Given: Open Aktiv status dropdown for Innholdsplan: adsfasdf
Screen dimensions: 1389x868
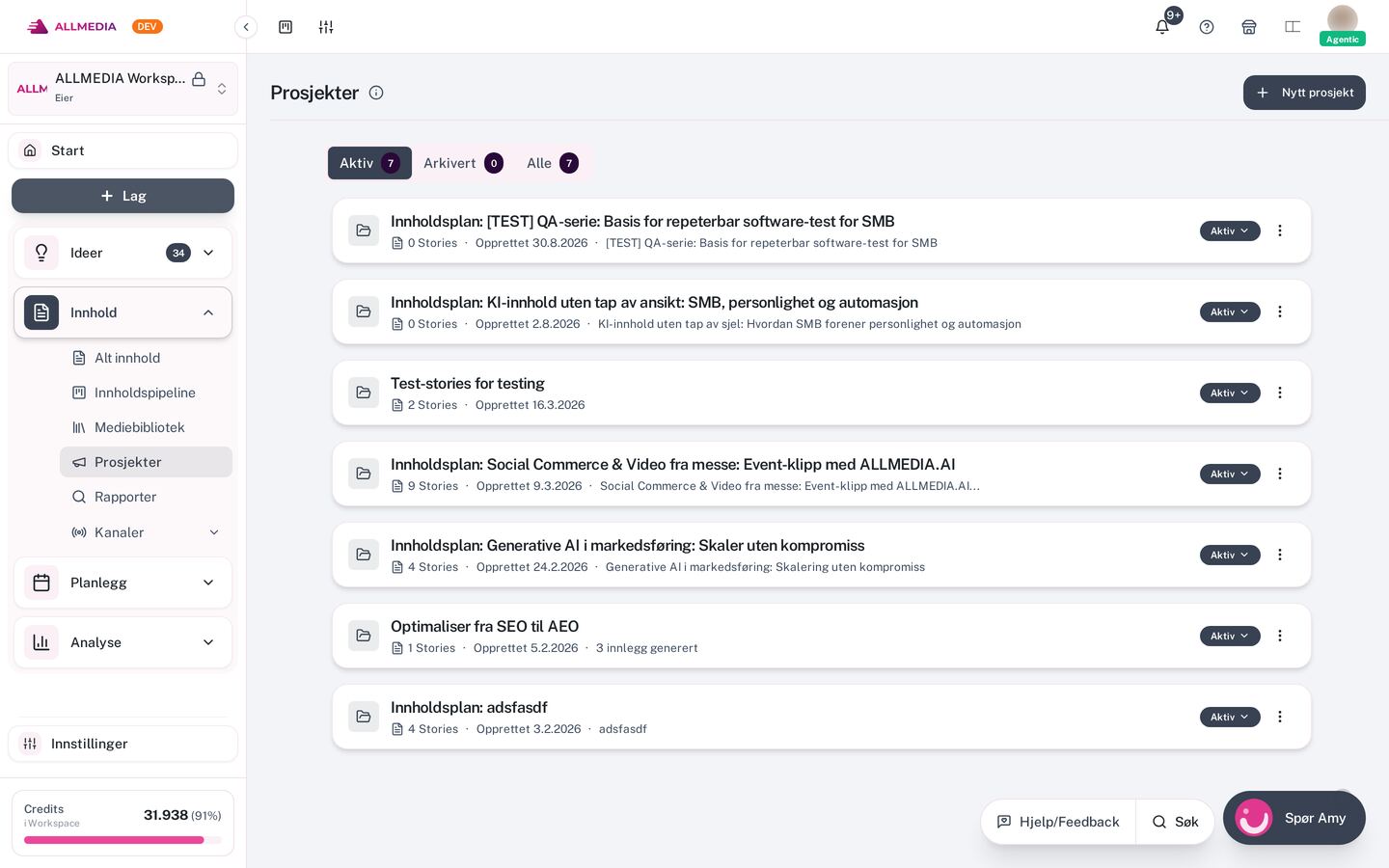Looking at the screenshot, I should click(1230, 717).
